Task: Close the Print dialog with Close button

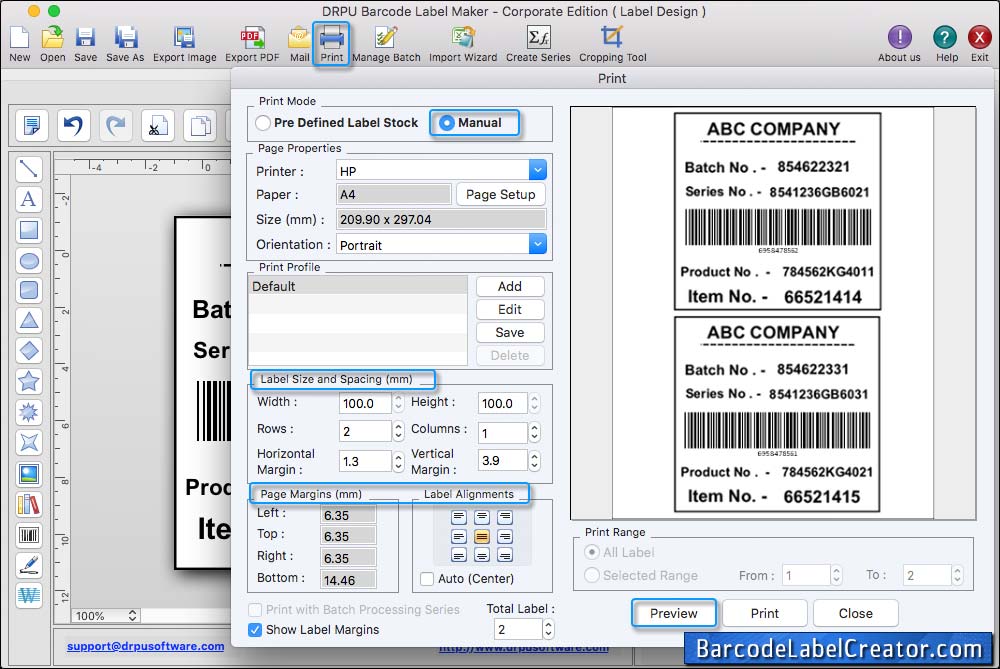Action: click(x=855, y=614)
